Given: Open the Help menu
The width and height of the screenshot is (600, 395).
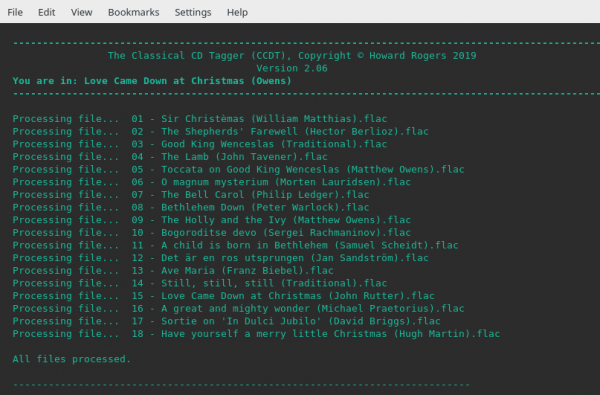Looking at the screenshot, I should (x=237, y=12).
